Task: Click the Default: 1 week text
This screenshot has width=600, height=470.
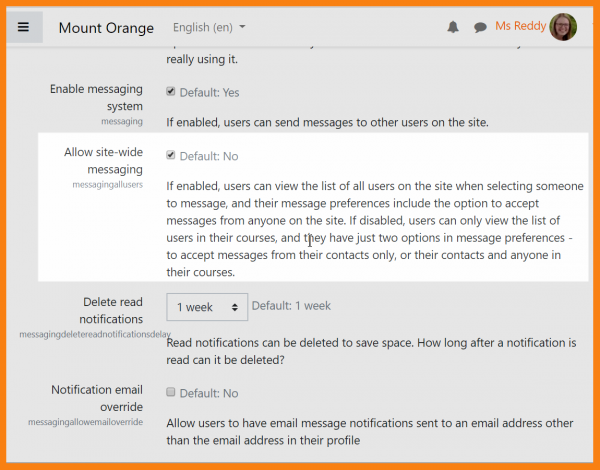Action: coord(291,305)
